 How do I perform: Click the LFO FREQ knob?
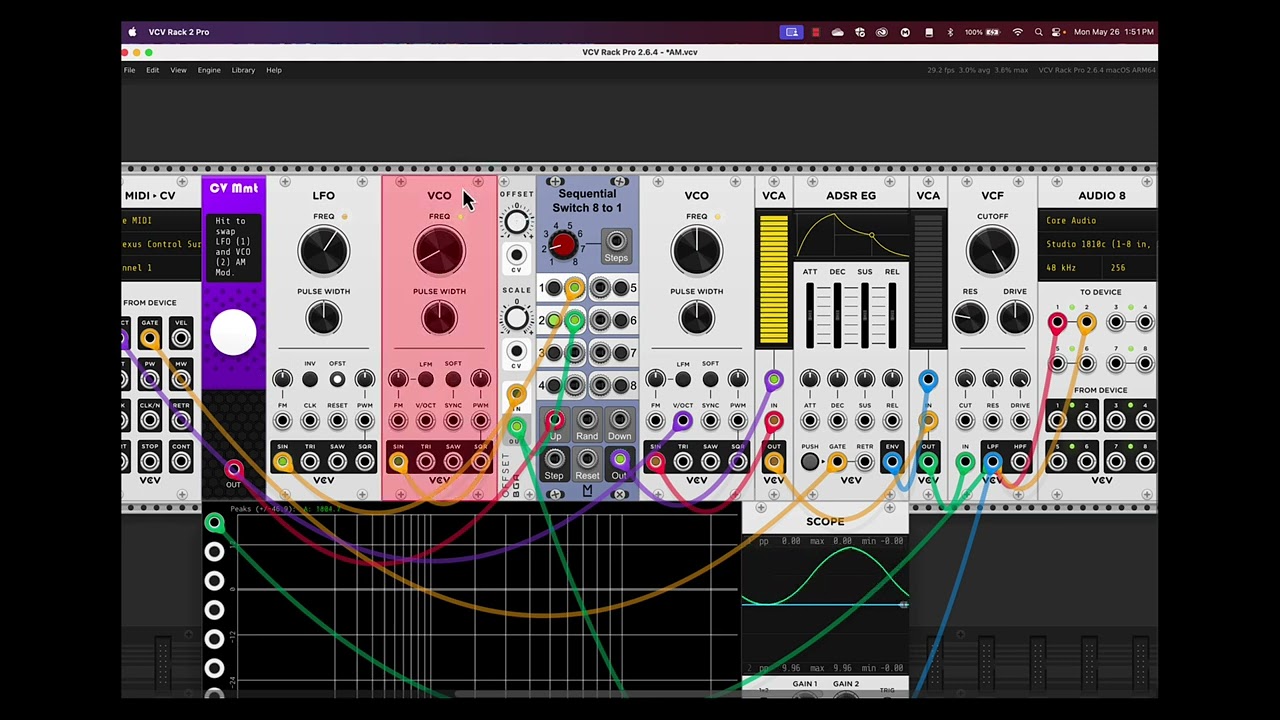323,250
